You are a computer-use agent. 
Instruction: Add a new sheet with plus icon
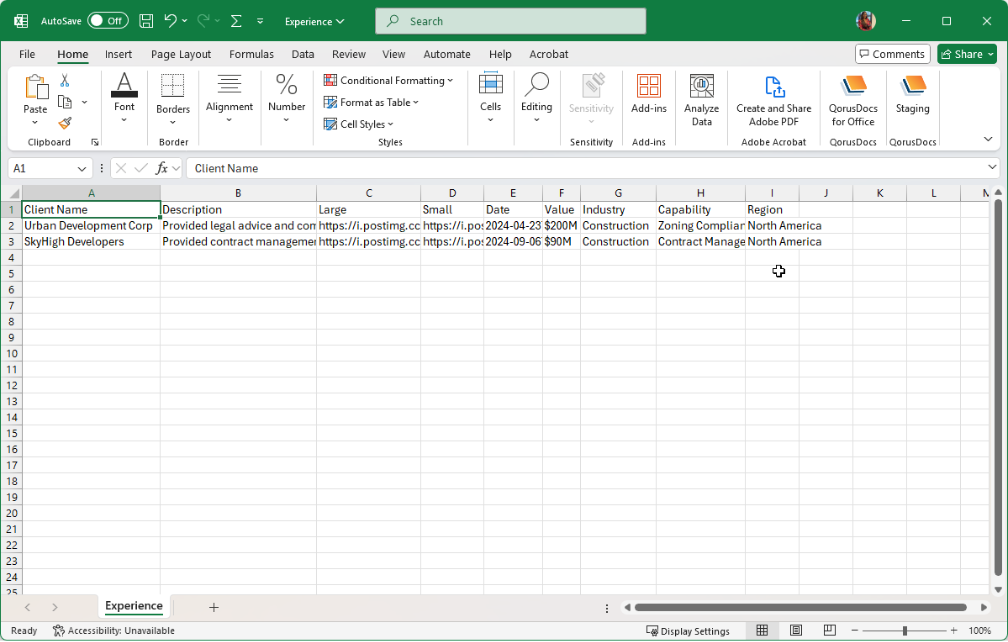click(213, 607)
